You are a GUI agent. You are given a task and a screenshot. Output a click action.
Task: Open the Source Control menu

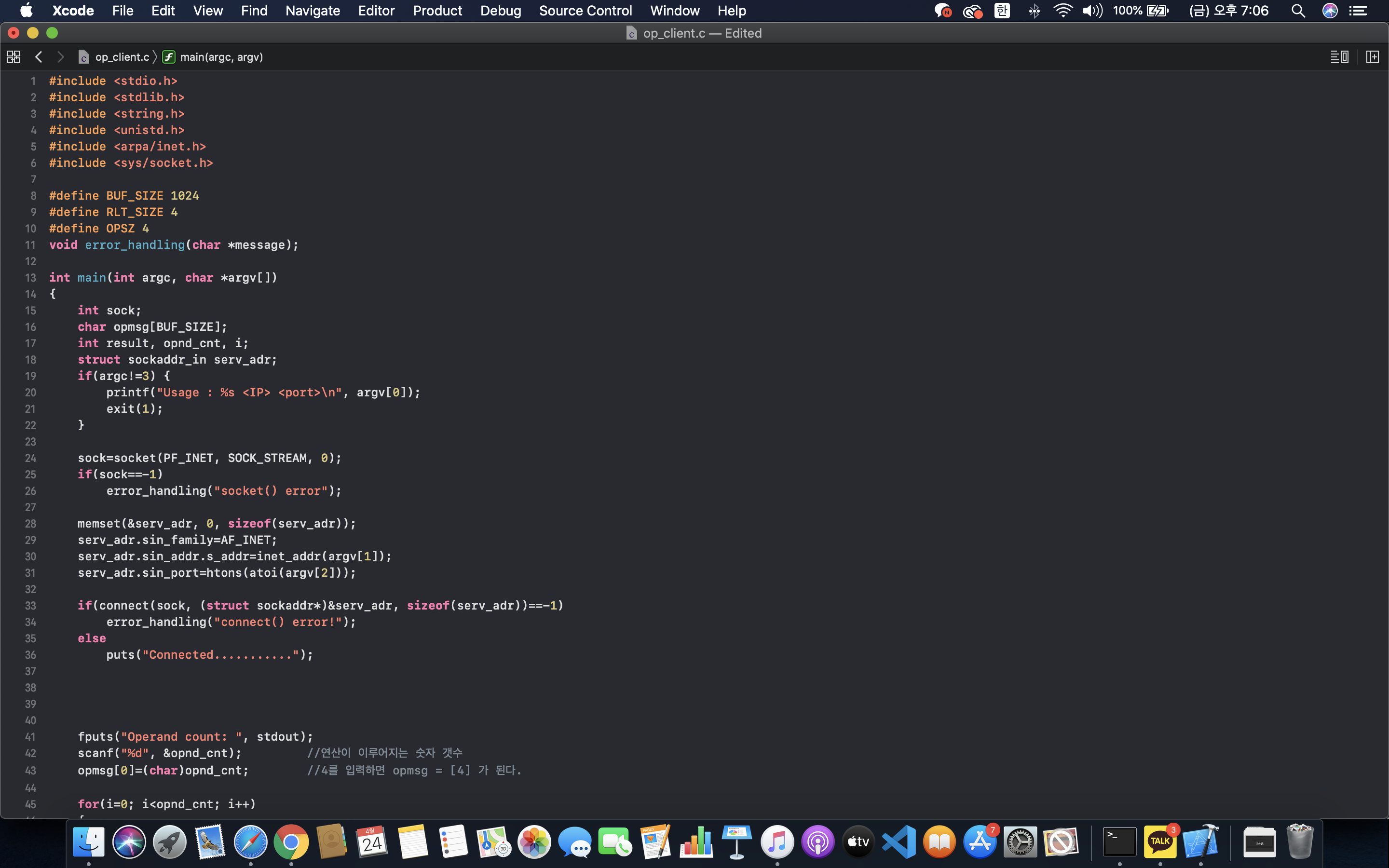pos(585,10)
